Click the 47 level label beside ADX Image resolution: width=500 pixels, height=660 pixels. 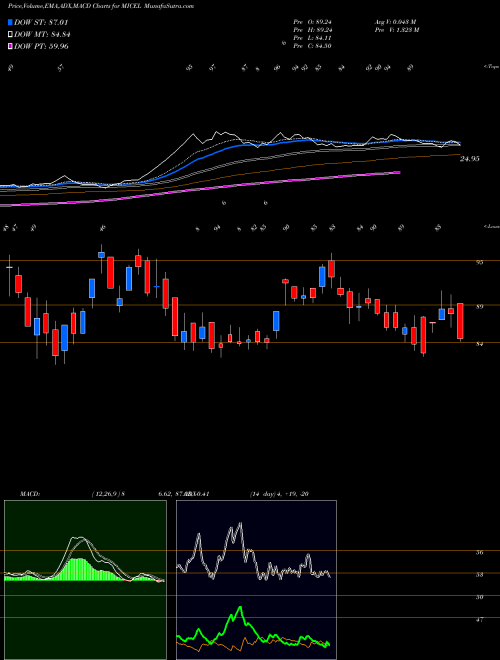point(479,620)
